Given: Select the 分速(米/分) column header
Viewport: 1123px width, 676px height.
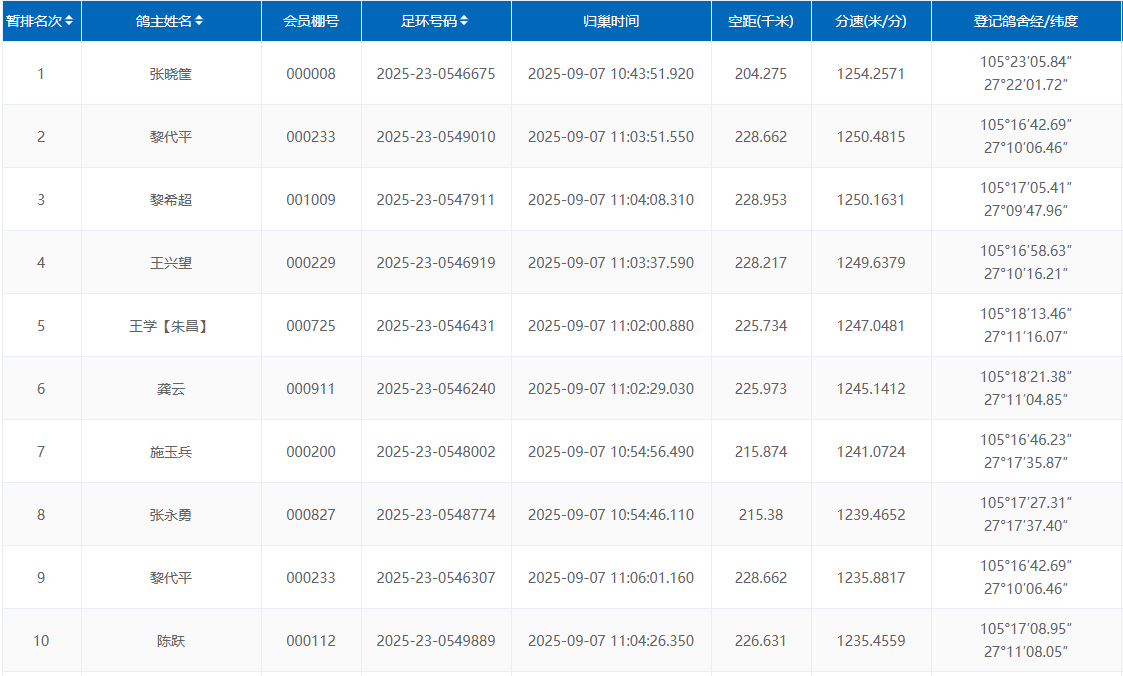Looking at the screenshot, I should [871, 21].
